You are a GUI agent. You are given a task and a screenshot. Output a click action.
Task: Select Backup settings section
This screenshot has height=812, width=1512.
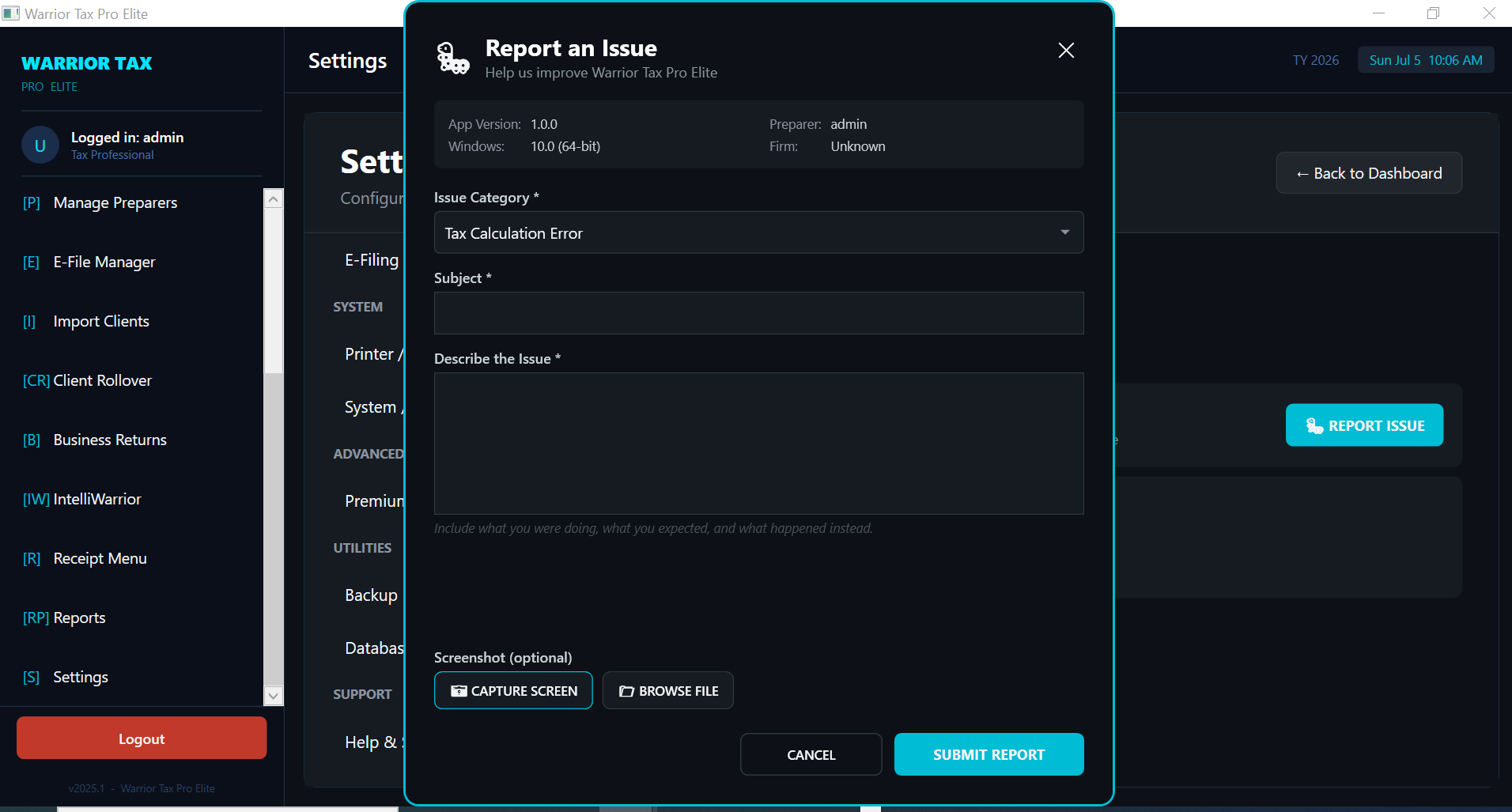(x=371, y=595)
